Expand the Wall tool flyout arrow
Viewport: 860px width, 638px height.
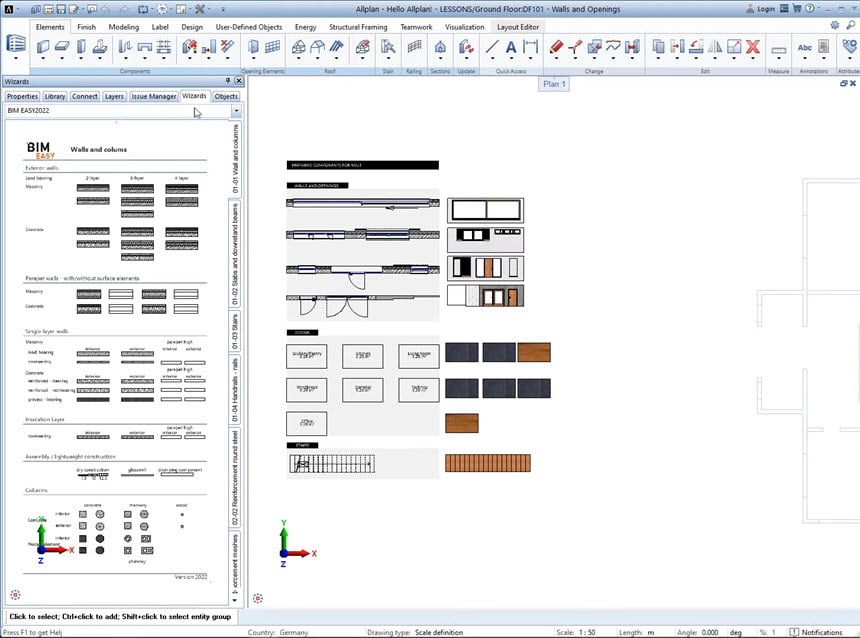43,58
